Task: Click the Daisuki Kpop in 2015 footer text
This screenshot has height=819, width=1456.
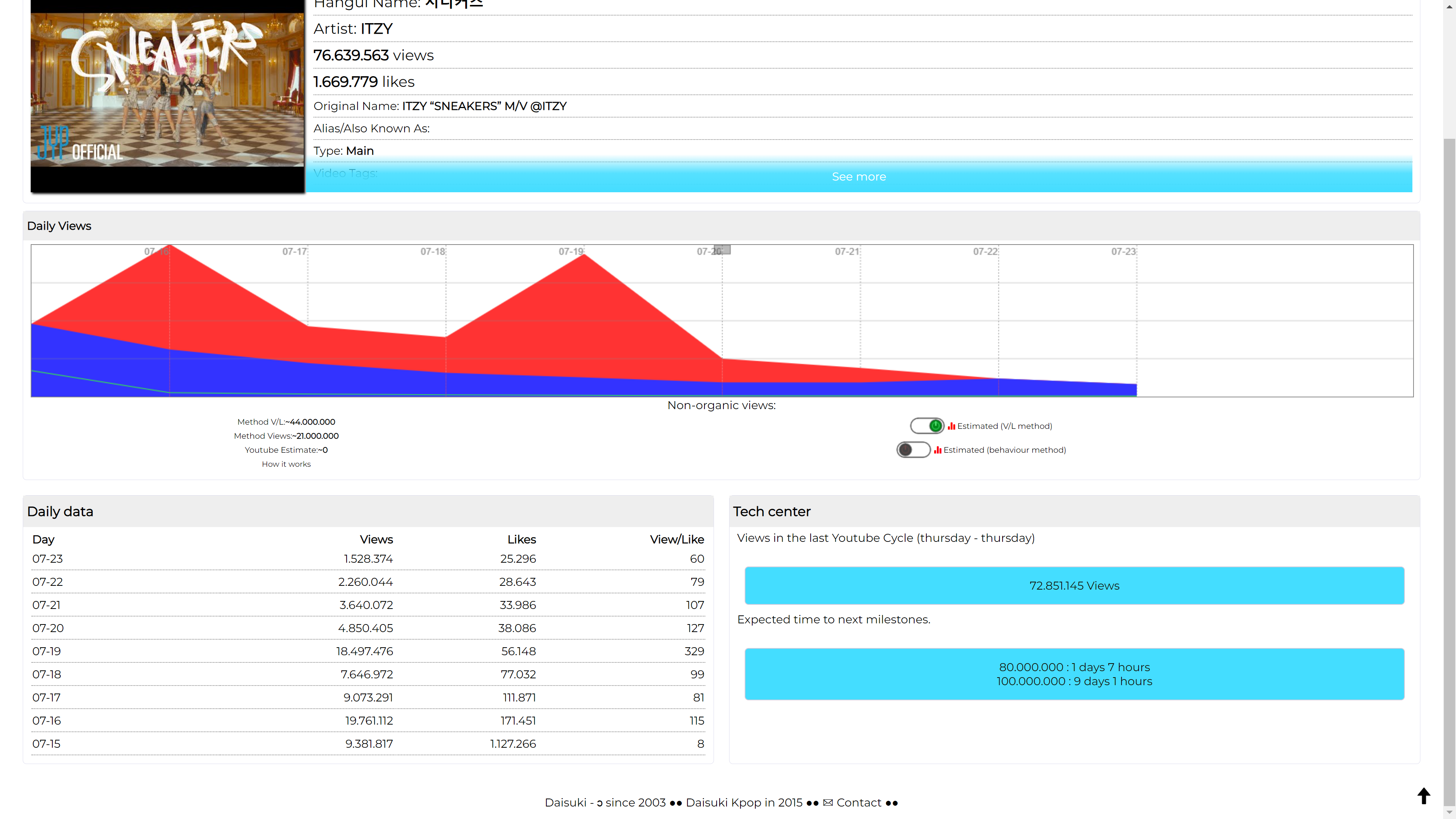Action: point(744,803)
